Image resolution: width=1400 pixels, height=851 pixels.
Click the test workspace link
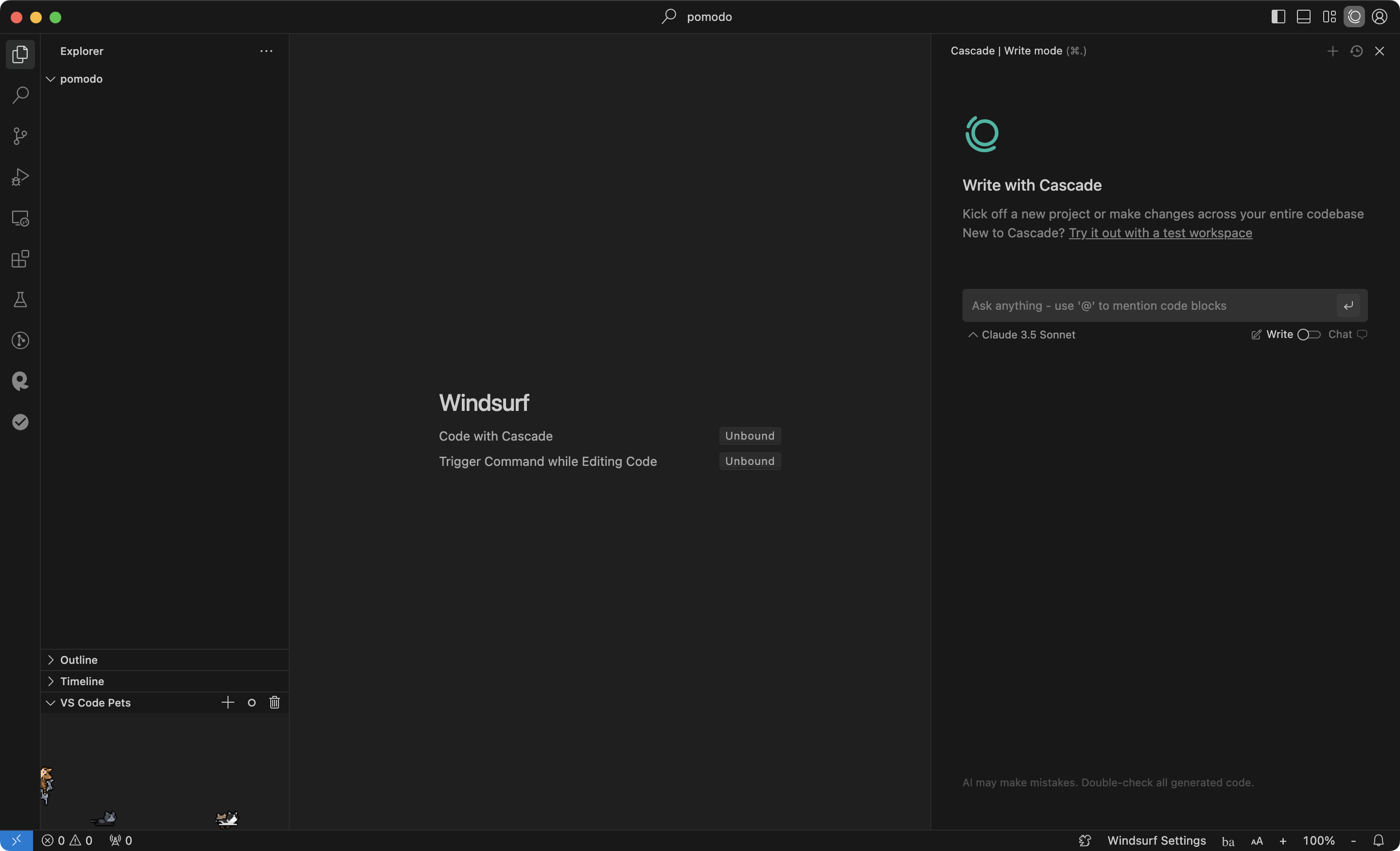[1160, 233]
